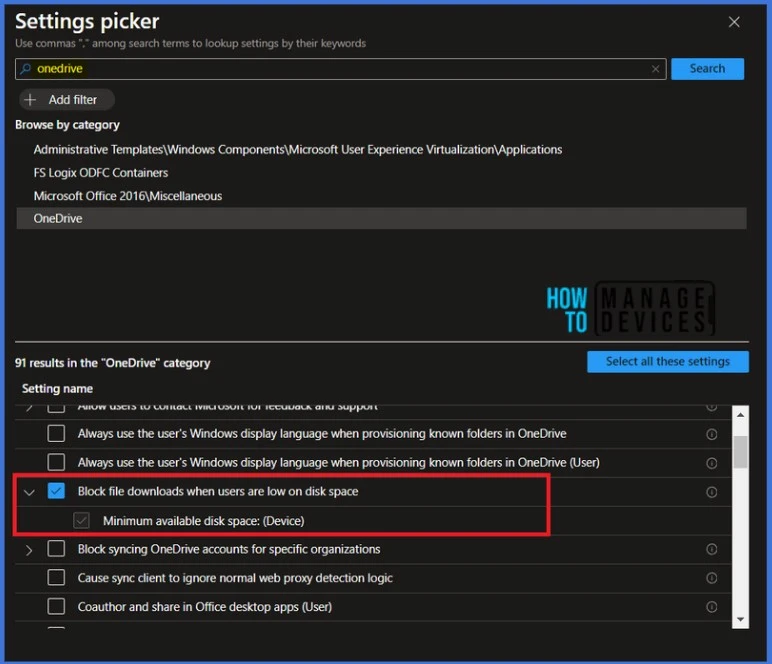Click into the onedrive search field
772x664 pixels.
pyautogui.click(x=340, y=69)
